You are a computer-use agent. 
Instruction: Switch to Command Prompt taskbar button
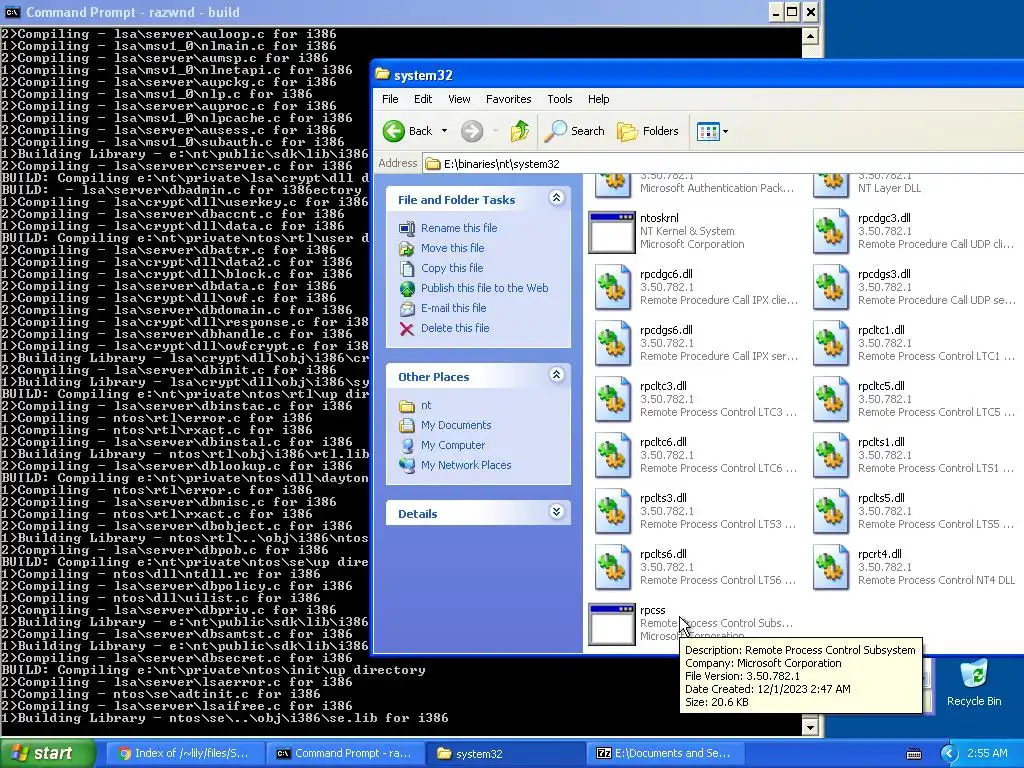[x=344, y=754]
